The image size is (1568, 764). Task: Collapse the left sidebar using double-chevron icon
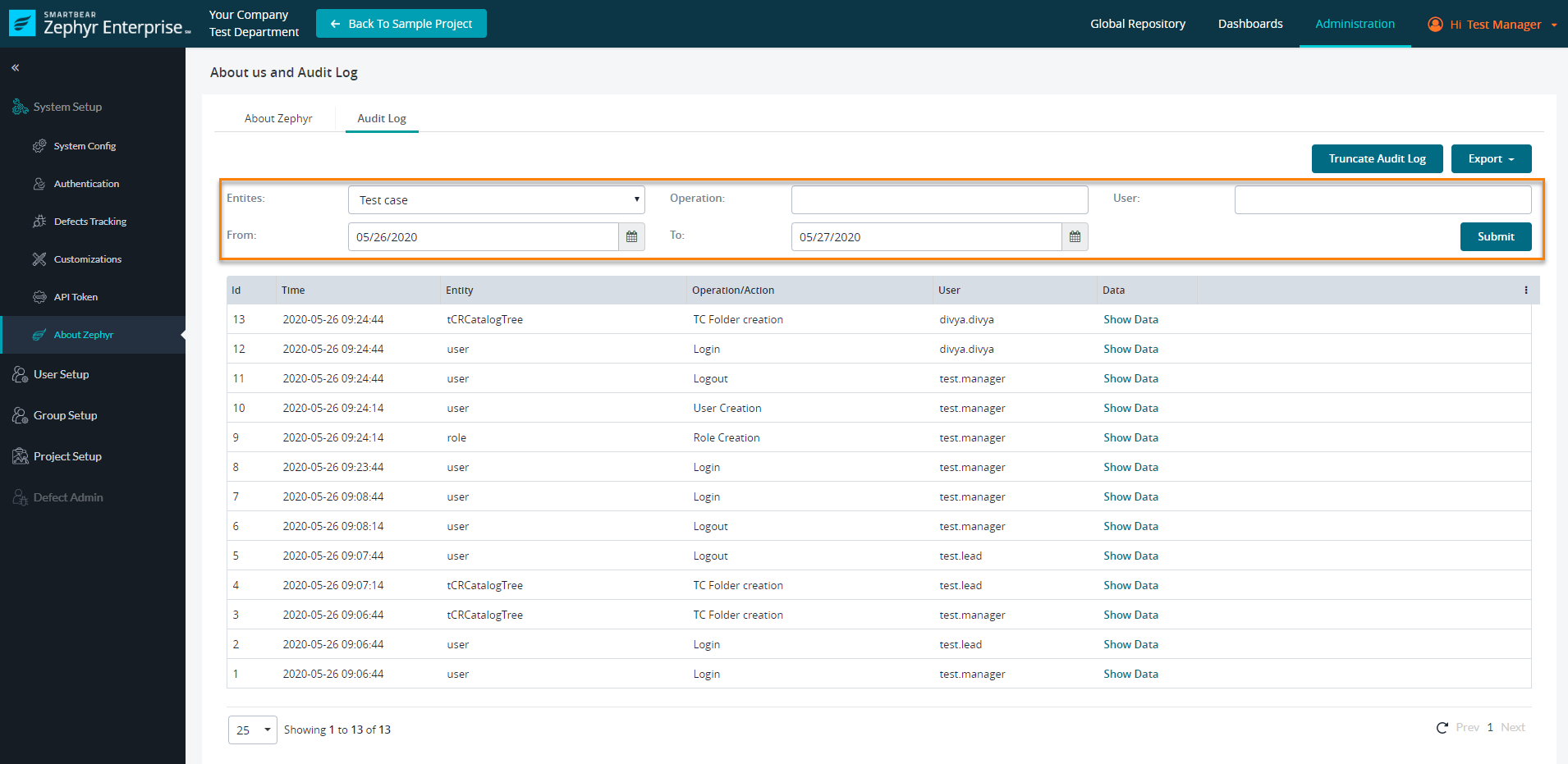[16, 68]
